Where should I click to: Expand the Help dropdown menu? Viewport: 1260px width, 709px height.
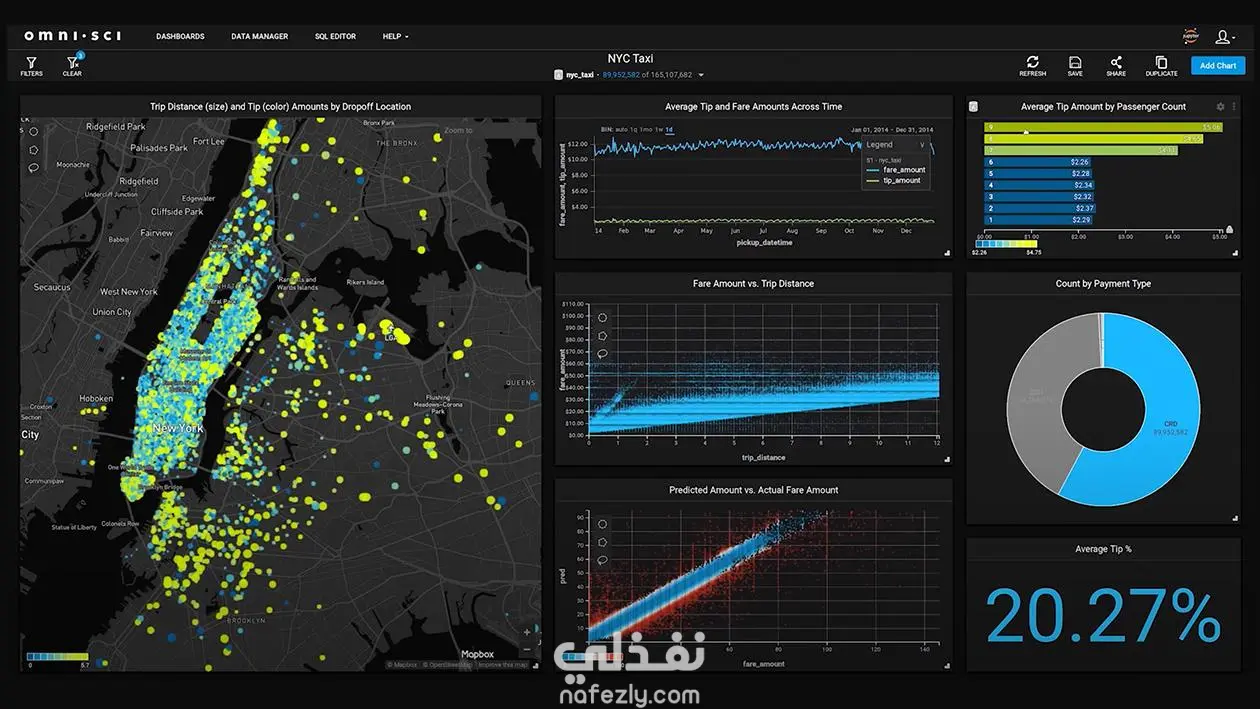tap(395, 37)
